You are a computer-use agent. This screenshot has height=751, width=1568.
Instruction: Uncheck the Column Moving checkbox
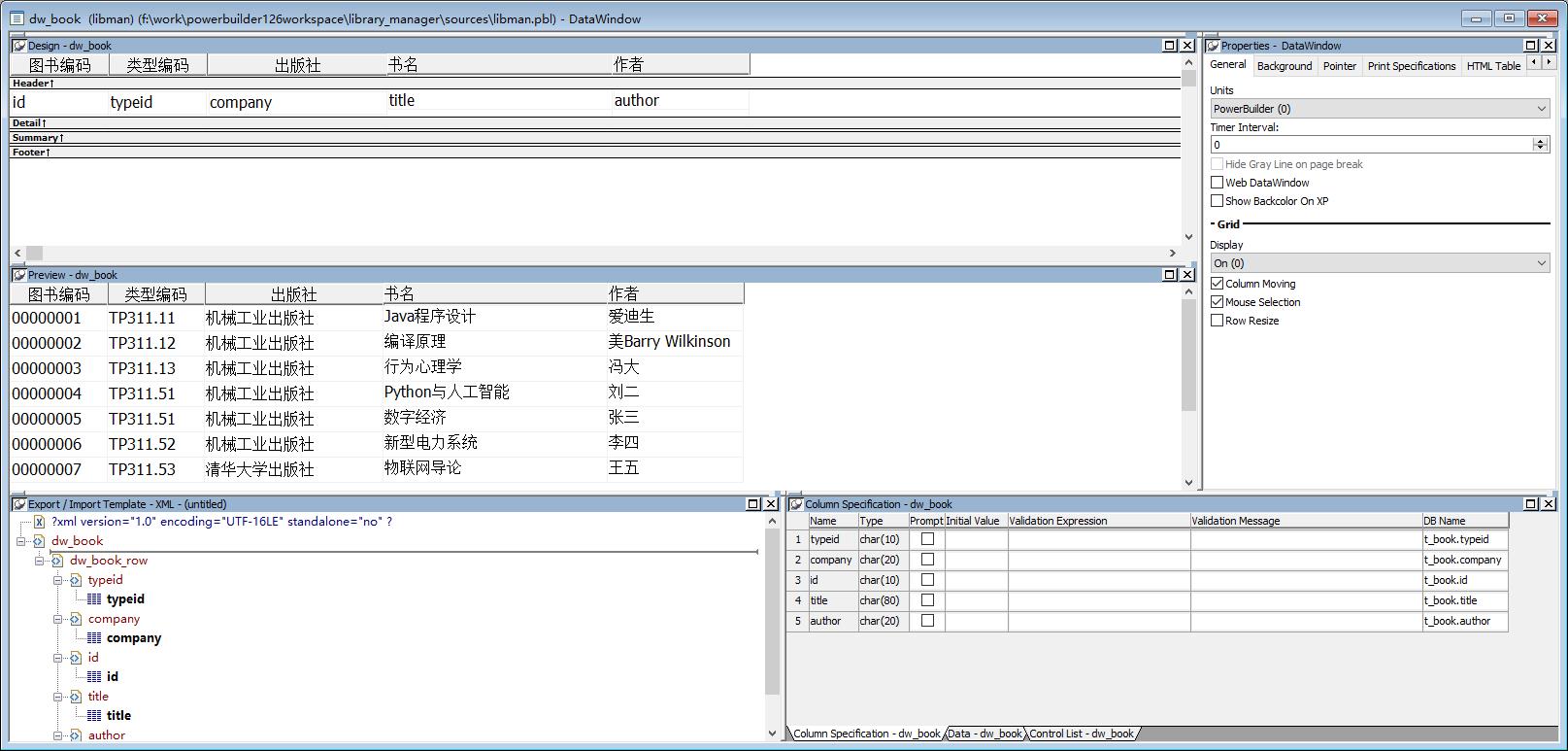pos(1217,284)
